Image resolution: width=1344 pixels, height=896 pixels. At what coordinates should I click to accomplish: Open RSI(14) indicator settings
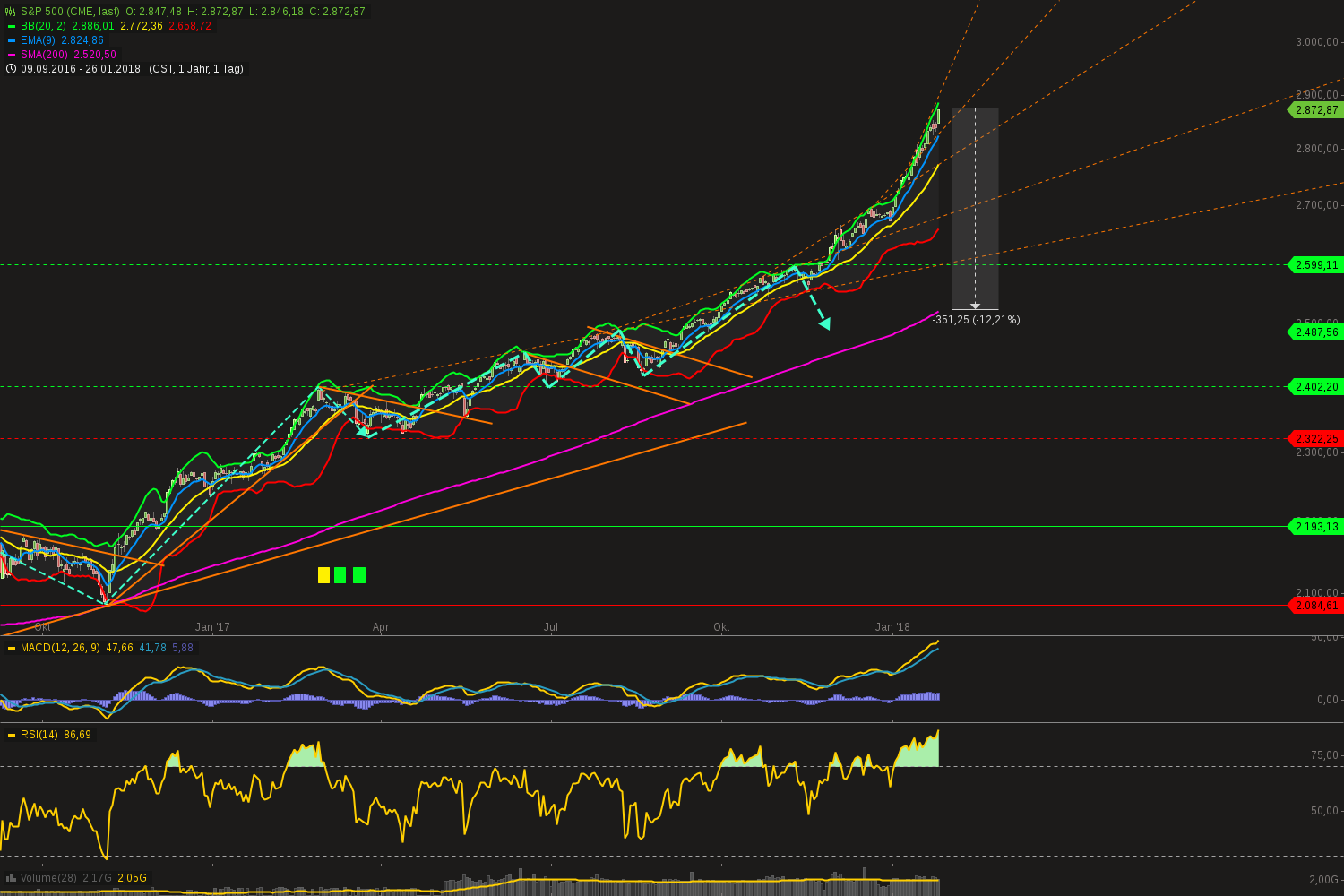click(39, 735)
